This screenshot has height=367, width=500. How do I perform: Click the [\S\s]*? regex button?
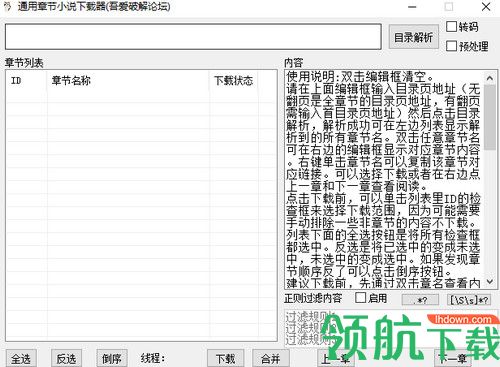click(469, 300)
